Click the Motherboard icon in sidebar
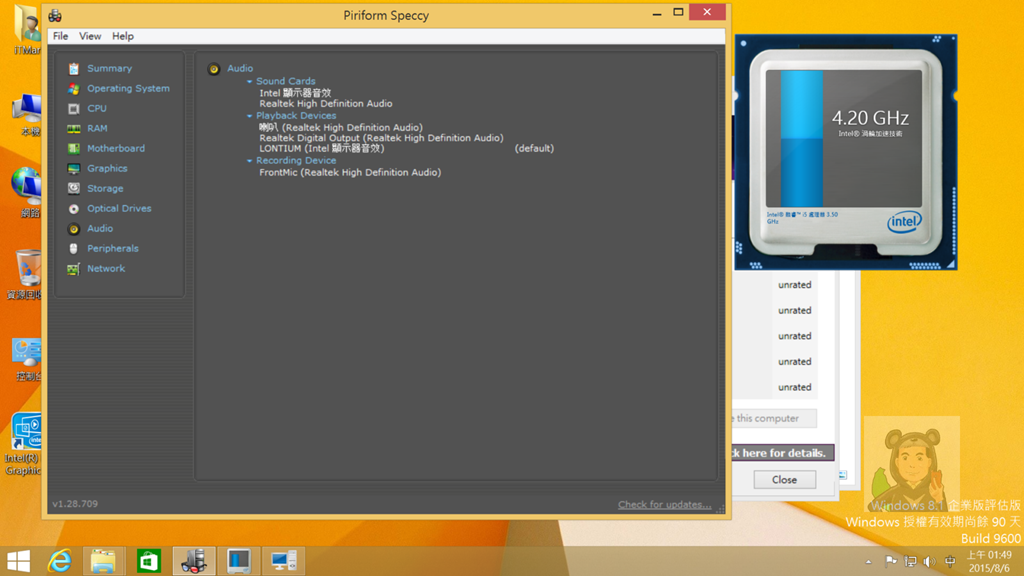The image size is (1024, 576). [x=74, y=148]
